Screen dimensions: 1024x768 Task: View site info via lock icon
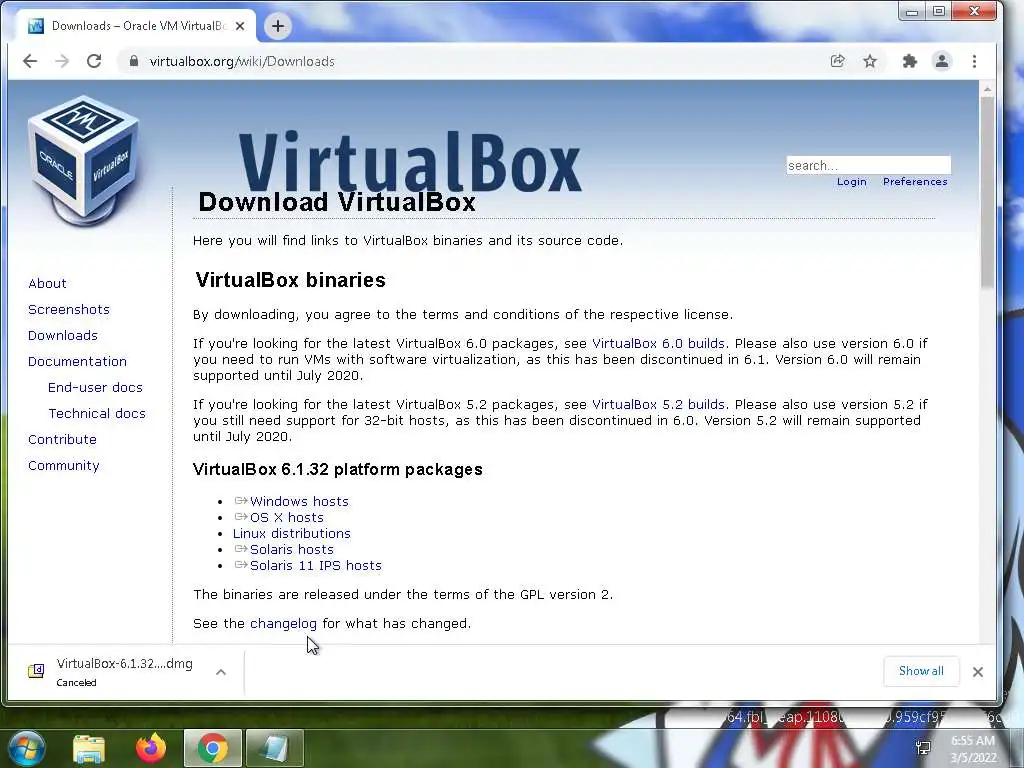point(134,61)
